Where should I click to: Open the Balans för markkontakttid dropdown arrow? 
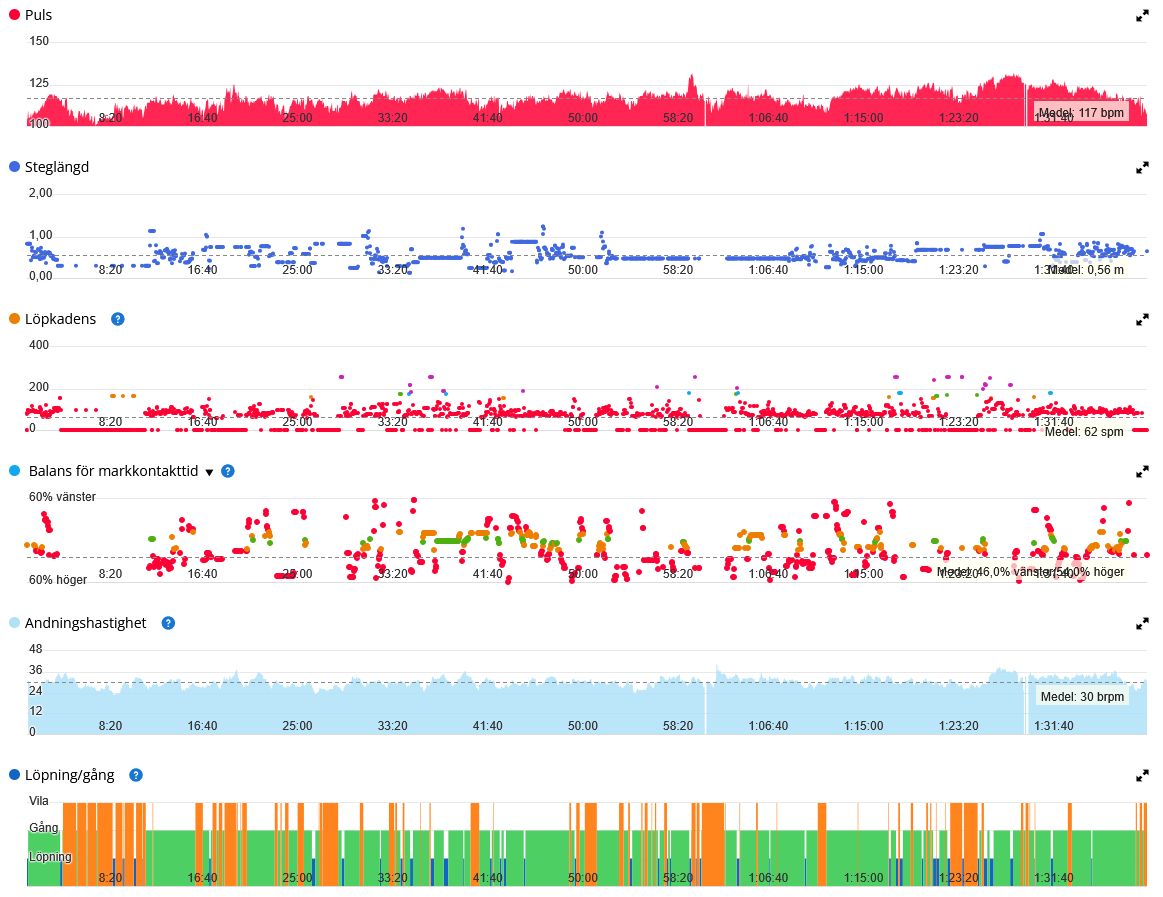coord(209,473)
